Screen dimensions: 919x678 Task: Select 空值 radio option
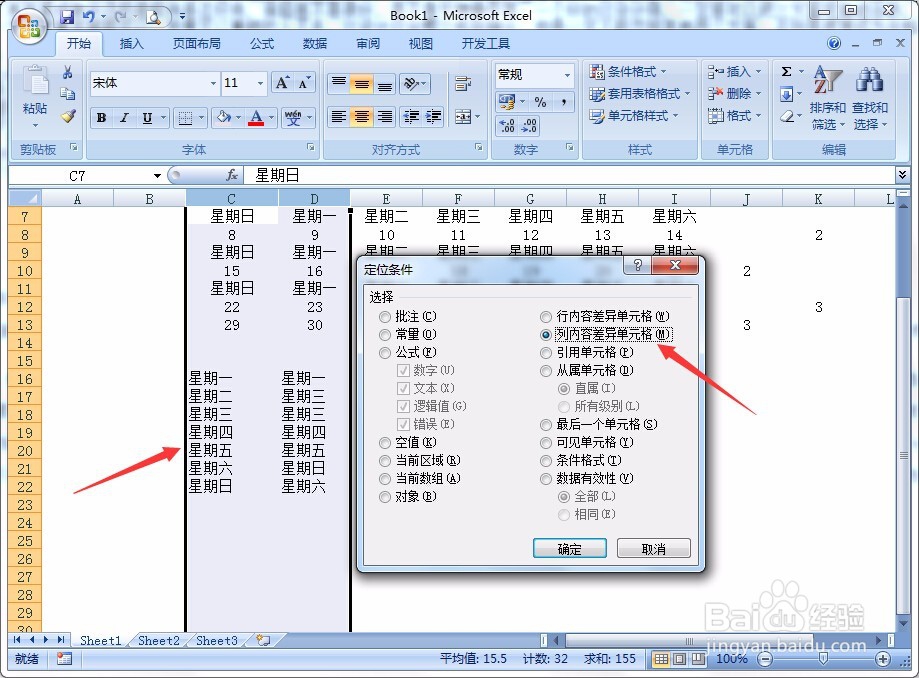[384, 443]
